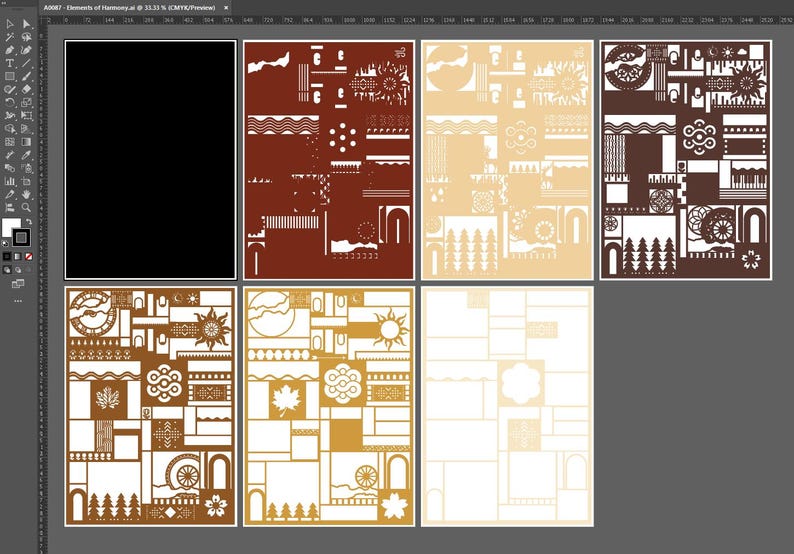Pick the Magic Wand tool
Viewport: 794px width, 554px height.
point(10,37)
